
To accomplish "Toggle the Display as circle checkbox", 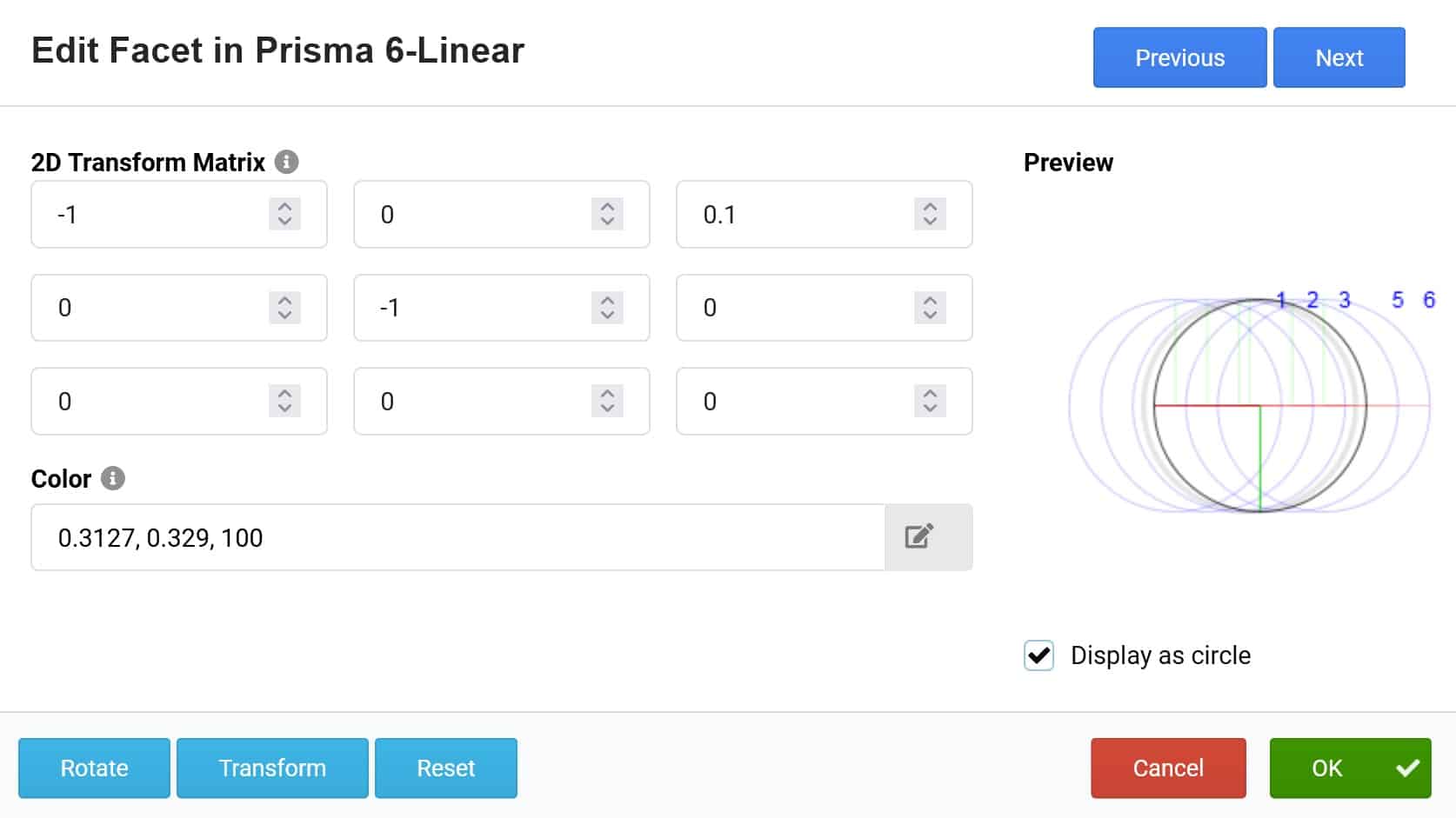I will (1039, 655).
